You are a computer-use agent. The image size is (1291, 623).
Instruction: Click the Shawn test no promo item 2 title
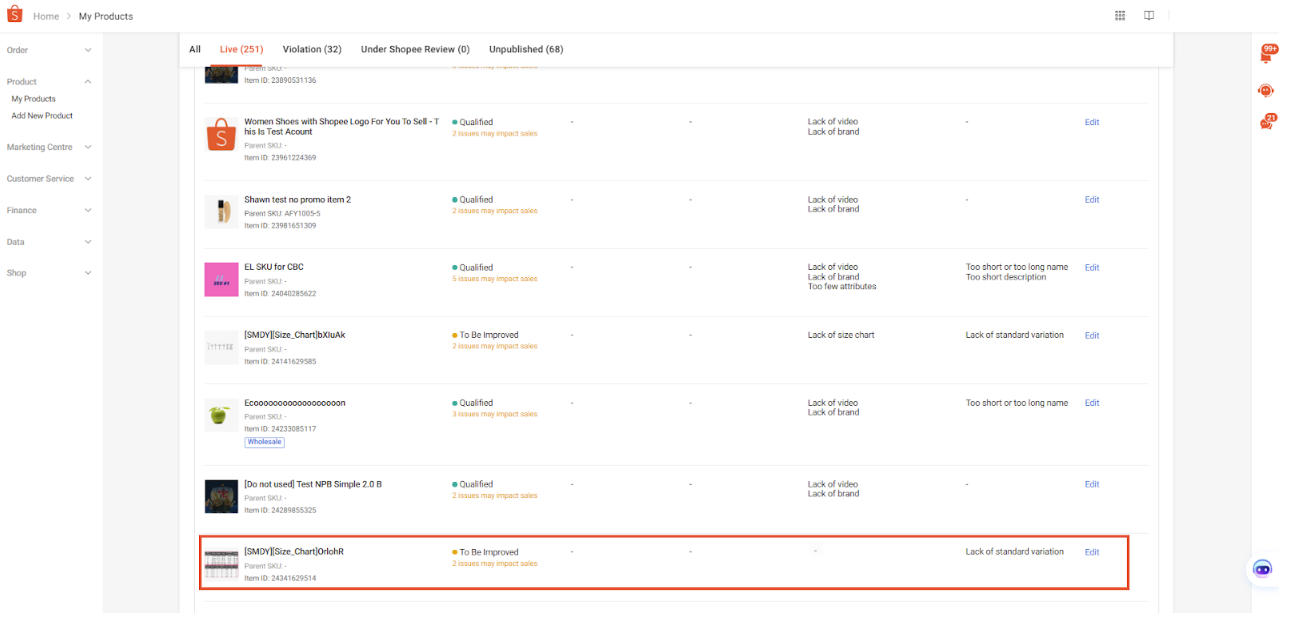coord(298,200)
